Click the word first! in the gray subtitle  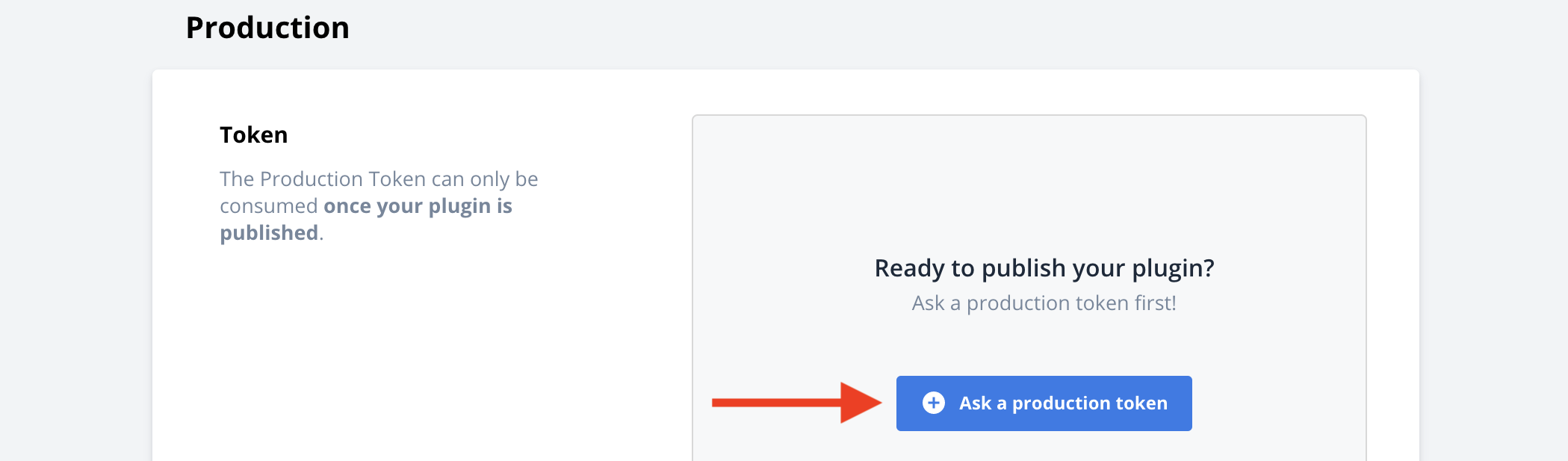1155,303
